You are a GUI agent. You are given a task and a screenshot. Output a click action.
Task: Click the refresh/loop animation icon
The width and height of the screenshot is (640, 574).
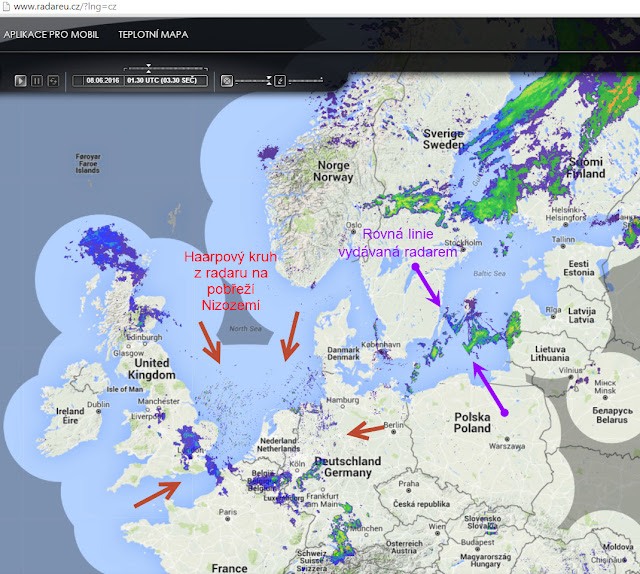pos(53,80)
